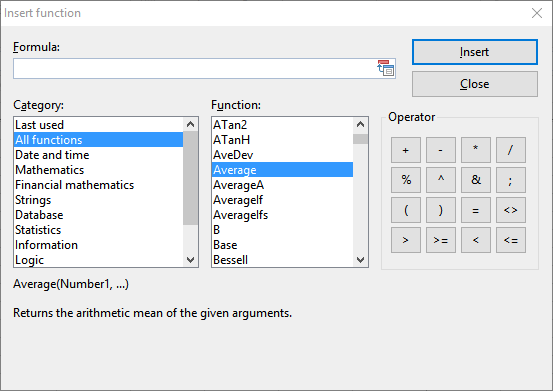
Task: Pick the AveDev function
Action: pyautogui.click(x=282, y=155)
